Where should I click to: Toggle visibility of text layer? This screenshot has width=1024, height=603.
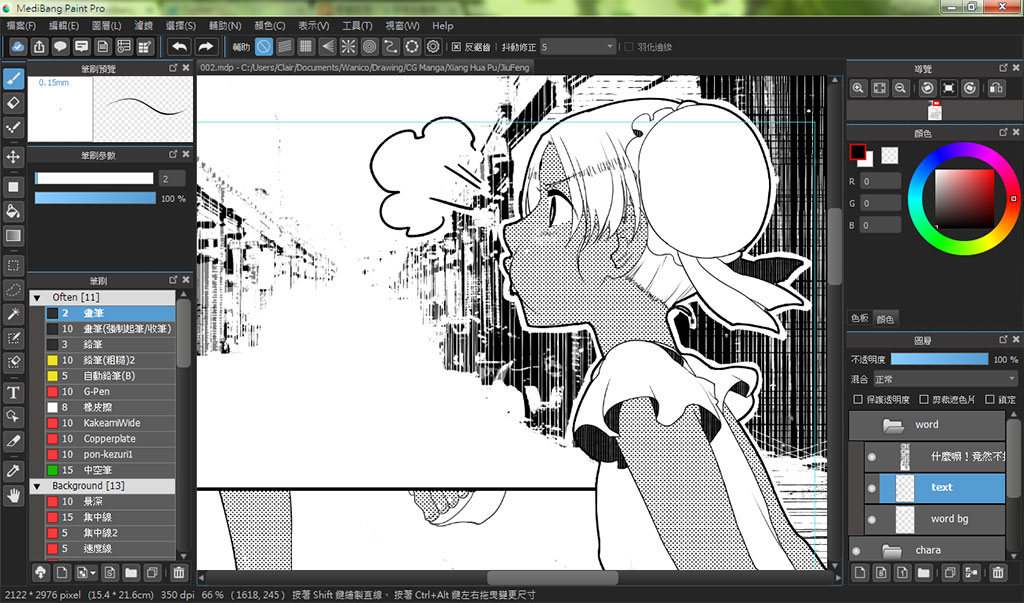[x=872, y=488]
